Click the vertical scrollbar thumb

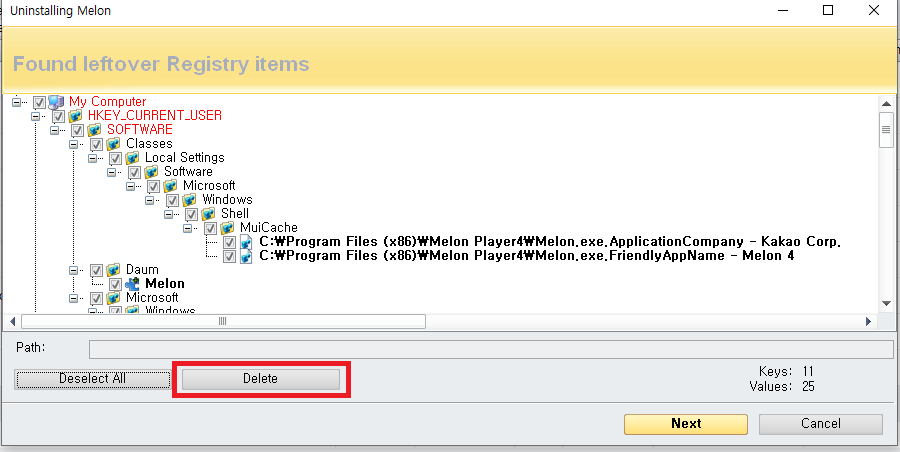pos(886,130)
